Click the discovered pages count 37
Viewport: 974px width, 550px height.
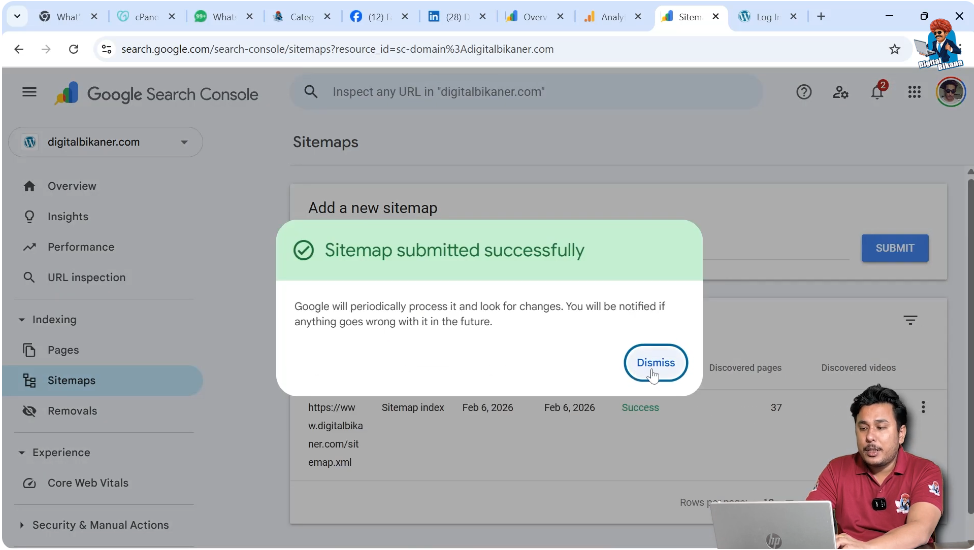(x=776, y=408)
